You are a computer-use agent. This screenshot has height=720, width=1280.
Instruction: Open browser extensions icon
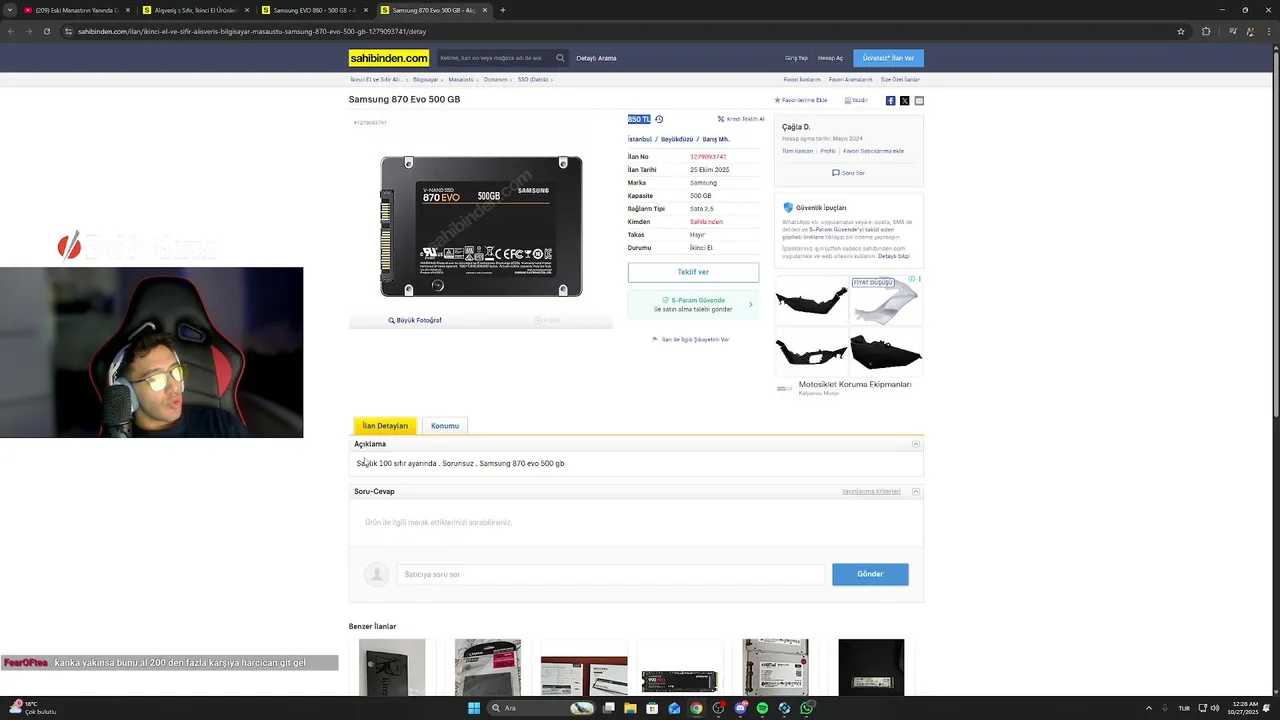coord(1206,31)
